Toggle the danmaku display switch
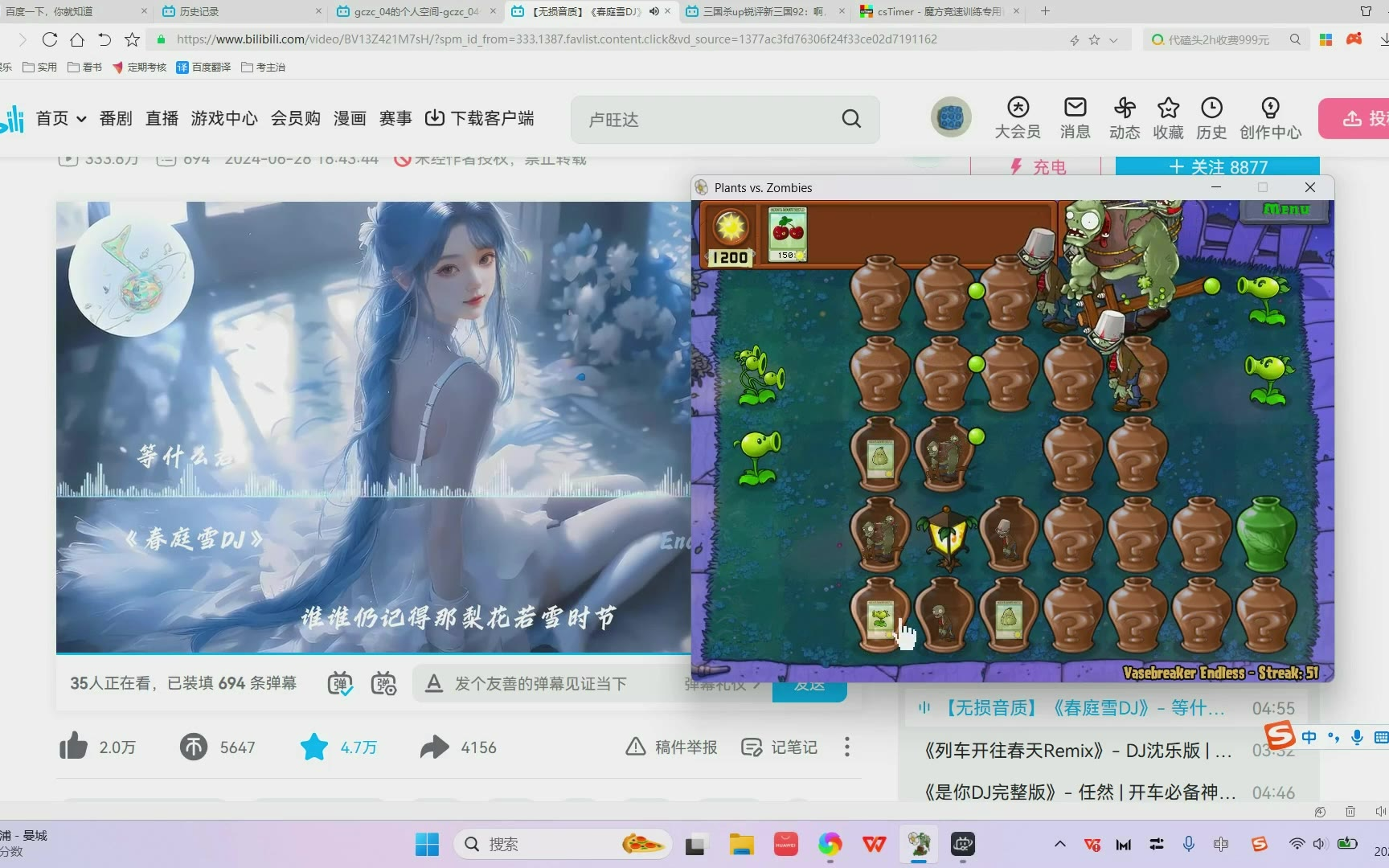The image size is (1389, 868). (340, 683)
